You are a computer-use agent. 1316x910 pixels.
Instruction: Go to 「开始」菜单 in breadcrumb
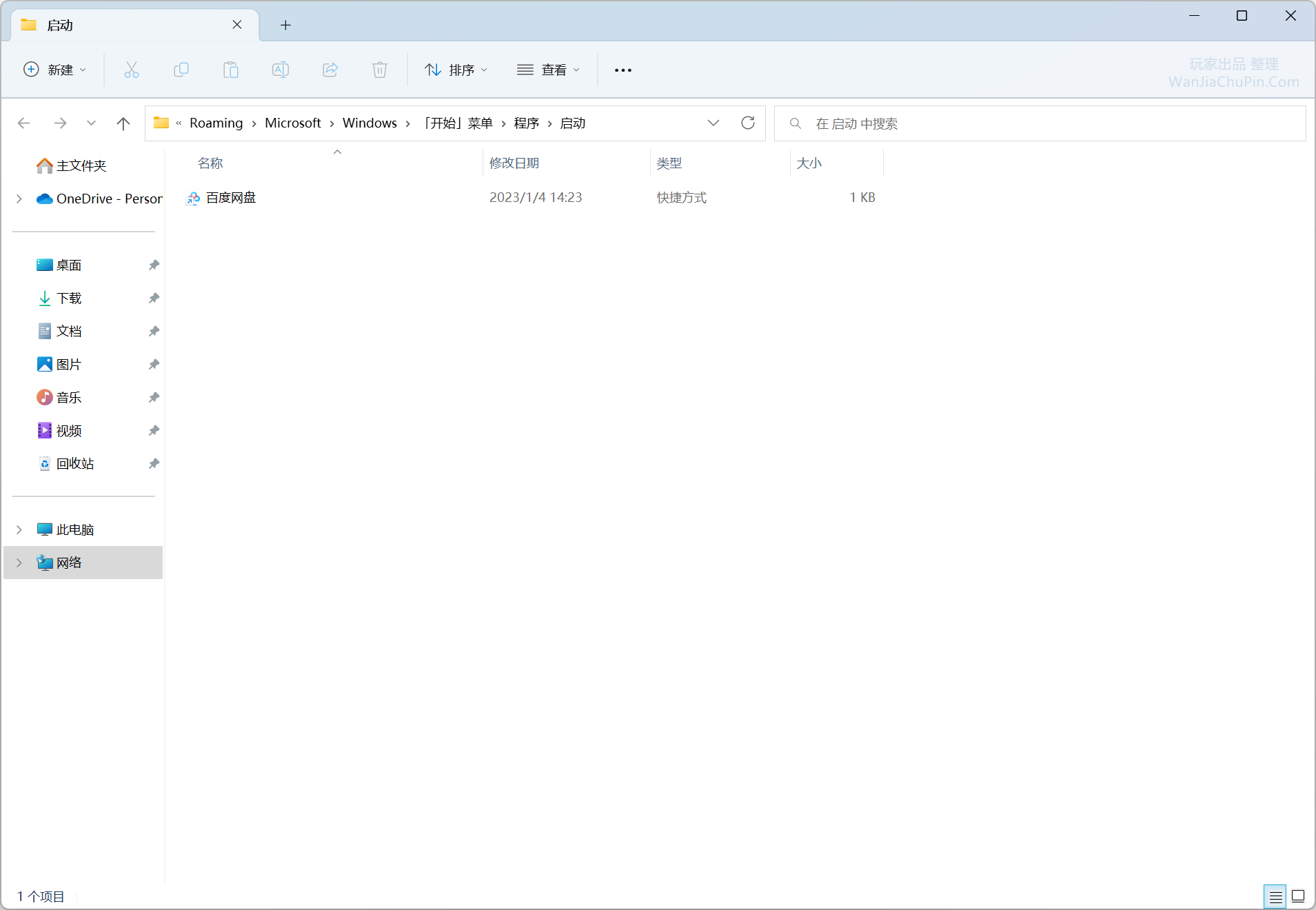click(x=456, y=123)
